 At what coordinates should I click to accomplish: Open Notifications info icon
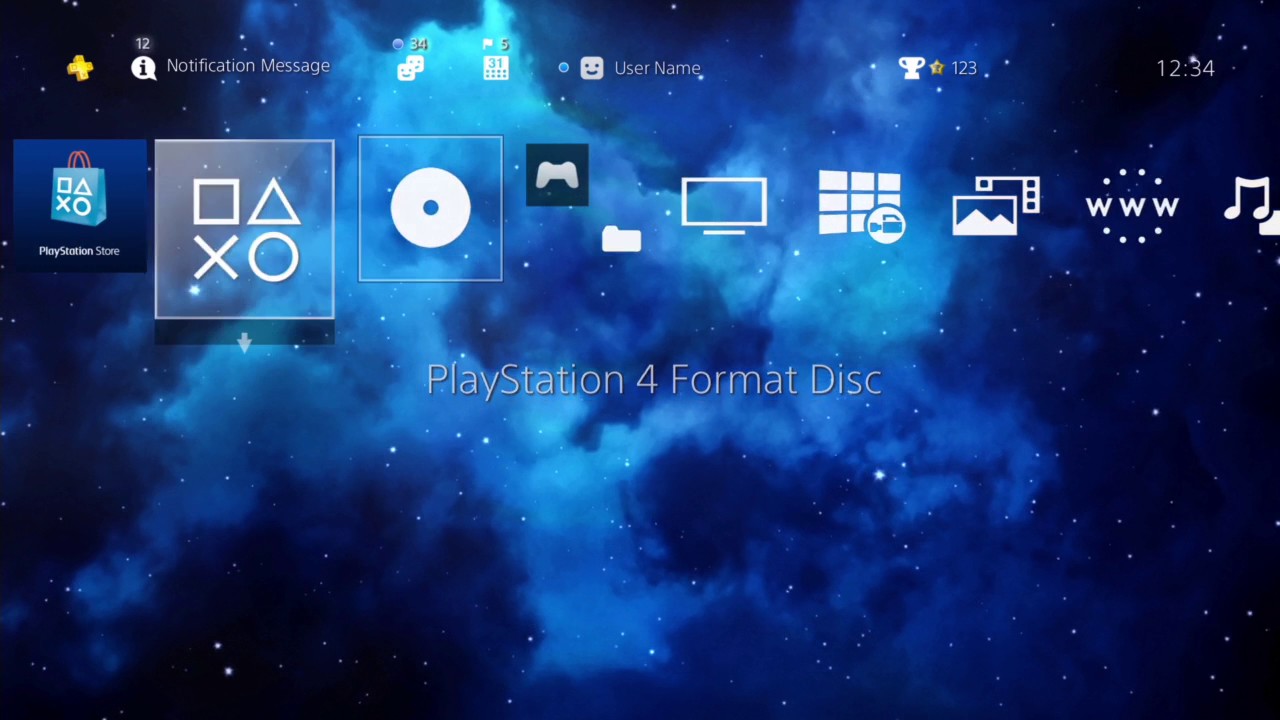(x=143, y=67)
